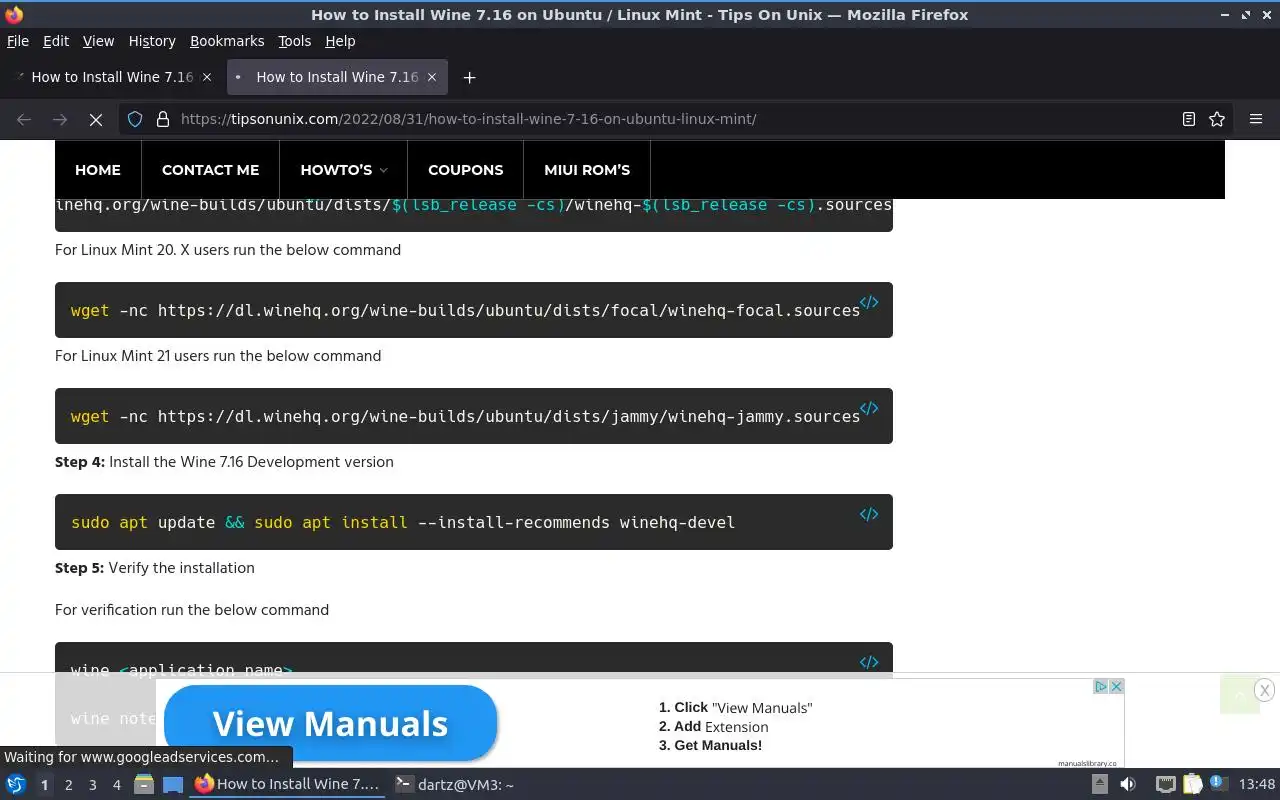Image resolution: width=1280 pixels, height=800 pixels.
Task: Open the start menu launcher
Action: click(16, 785)
